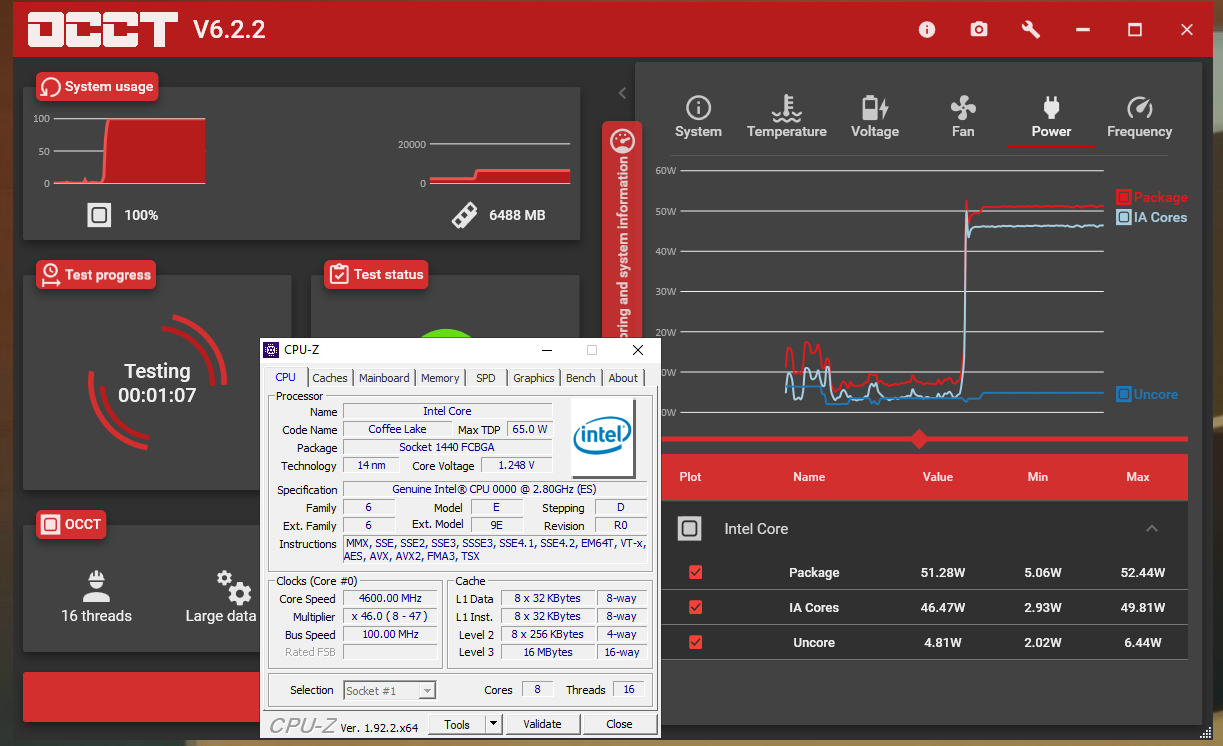Click the Plot column header

[690, 477]
